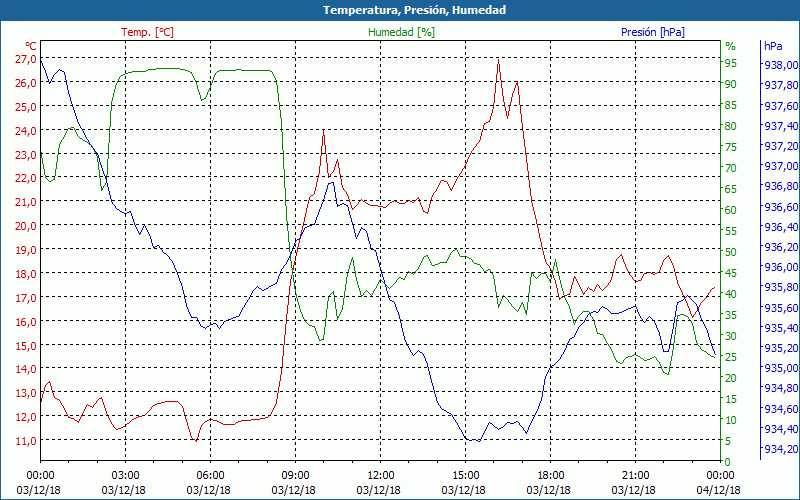Screen dimensions: 800x500
Task: Click the green '70' humidity tick label
Action: pyautogui.click(x=731, y=168)
